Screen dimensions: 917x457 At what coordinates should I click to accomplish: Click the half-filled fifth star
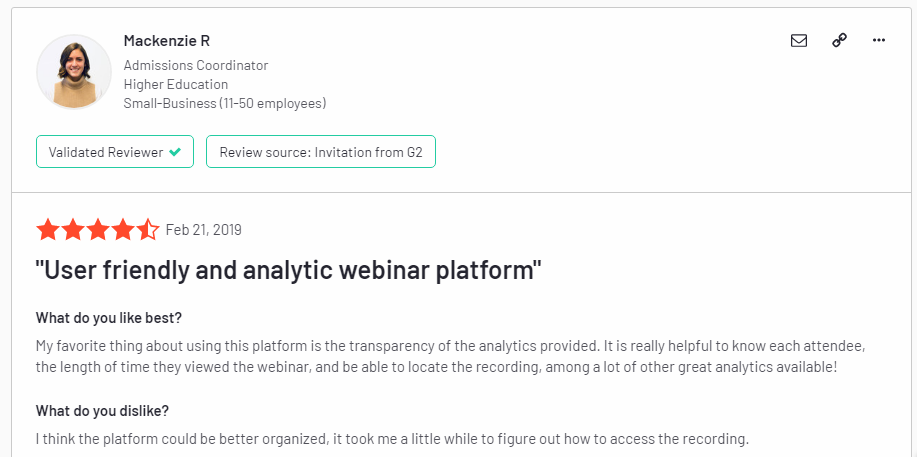147,230
